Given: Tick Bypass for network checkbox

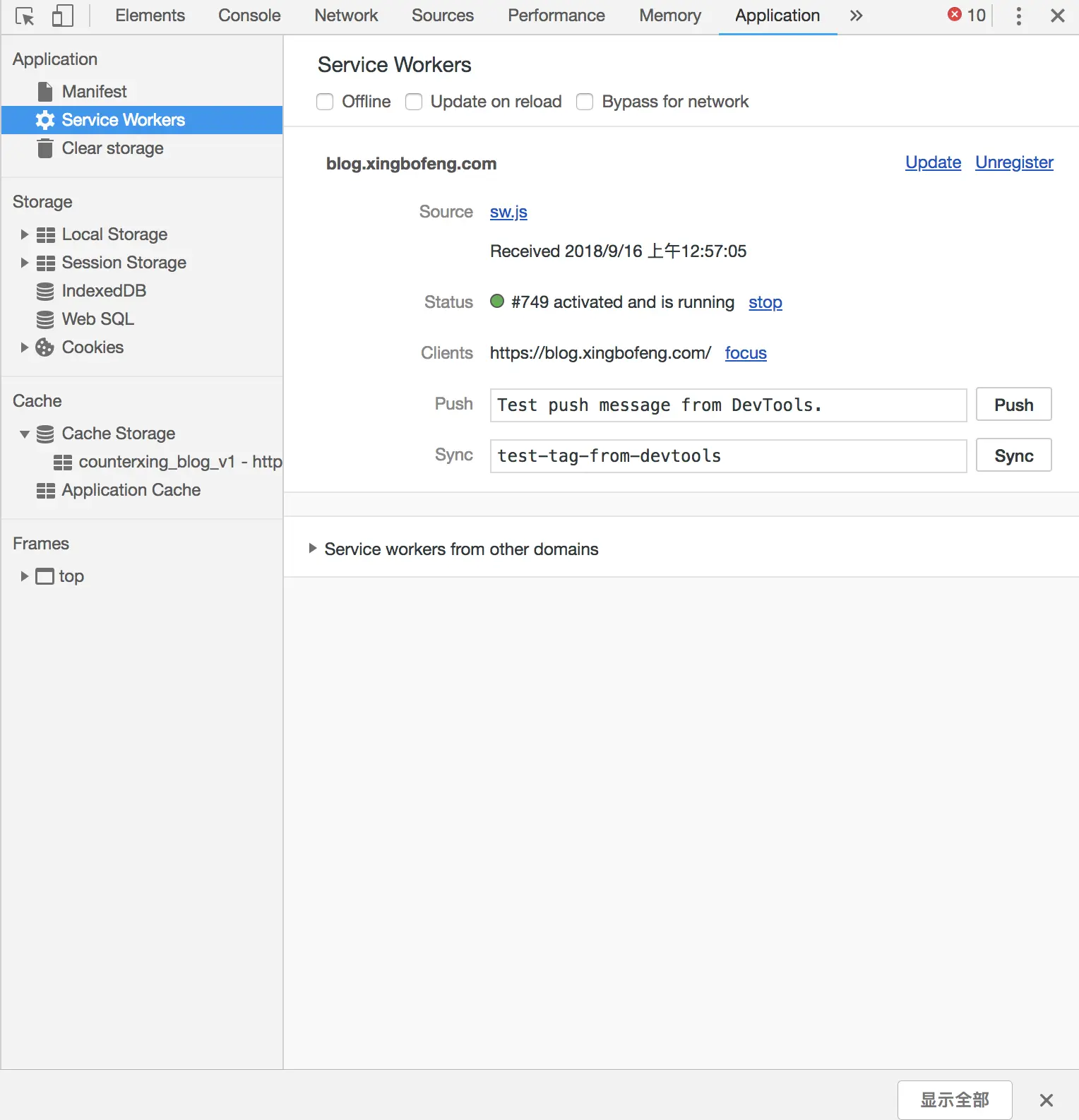Looking at the screenshot, I should [x=585, y=102].
